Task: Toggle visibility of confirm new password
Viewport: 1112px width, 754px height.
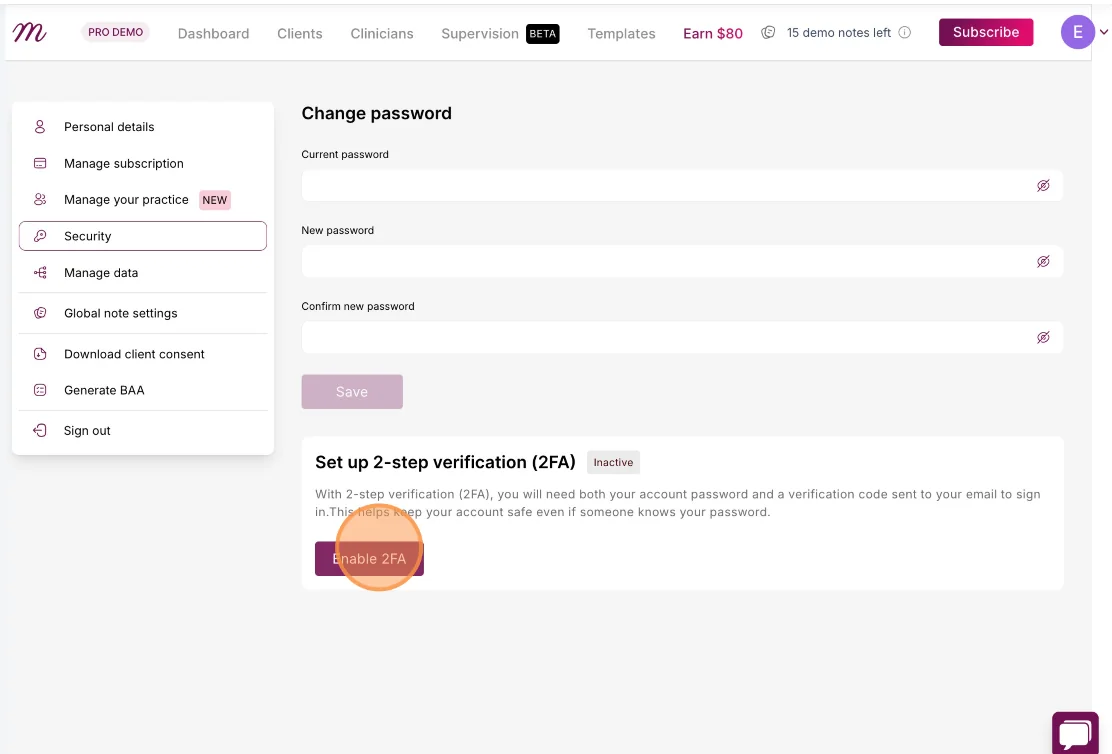Action: pyautogui.click(x=1042, y=338)
